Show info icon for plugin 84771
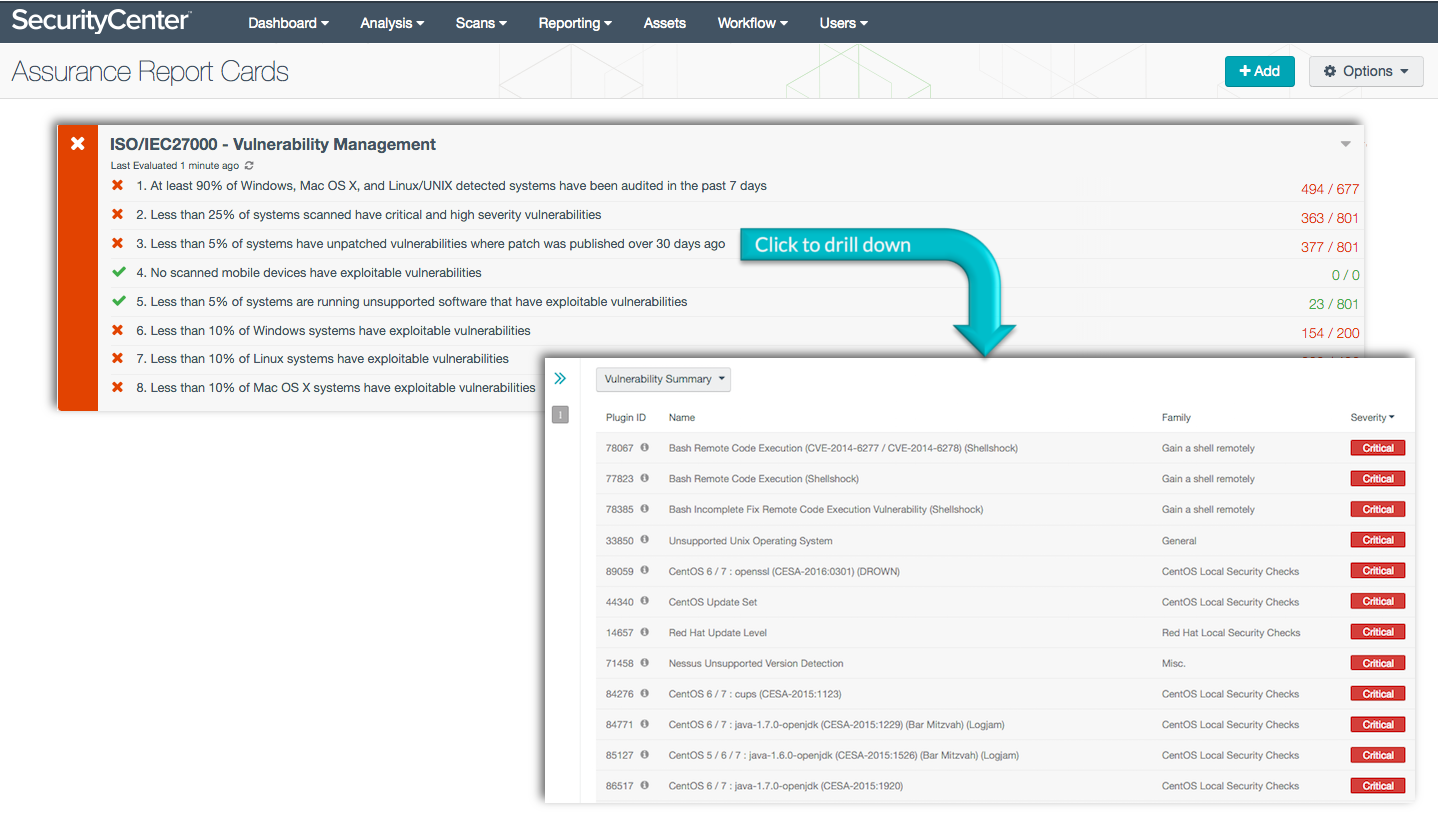The height and width of the screenshot is (820, 1440). coord(645,724)
